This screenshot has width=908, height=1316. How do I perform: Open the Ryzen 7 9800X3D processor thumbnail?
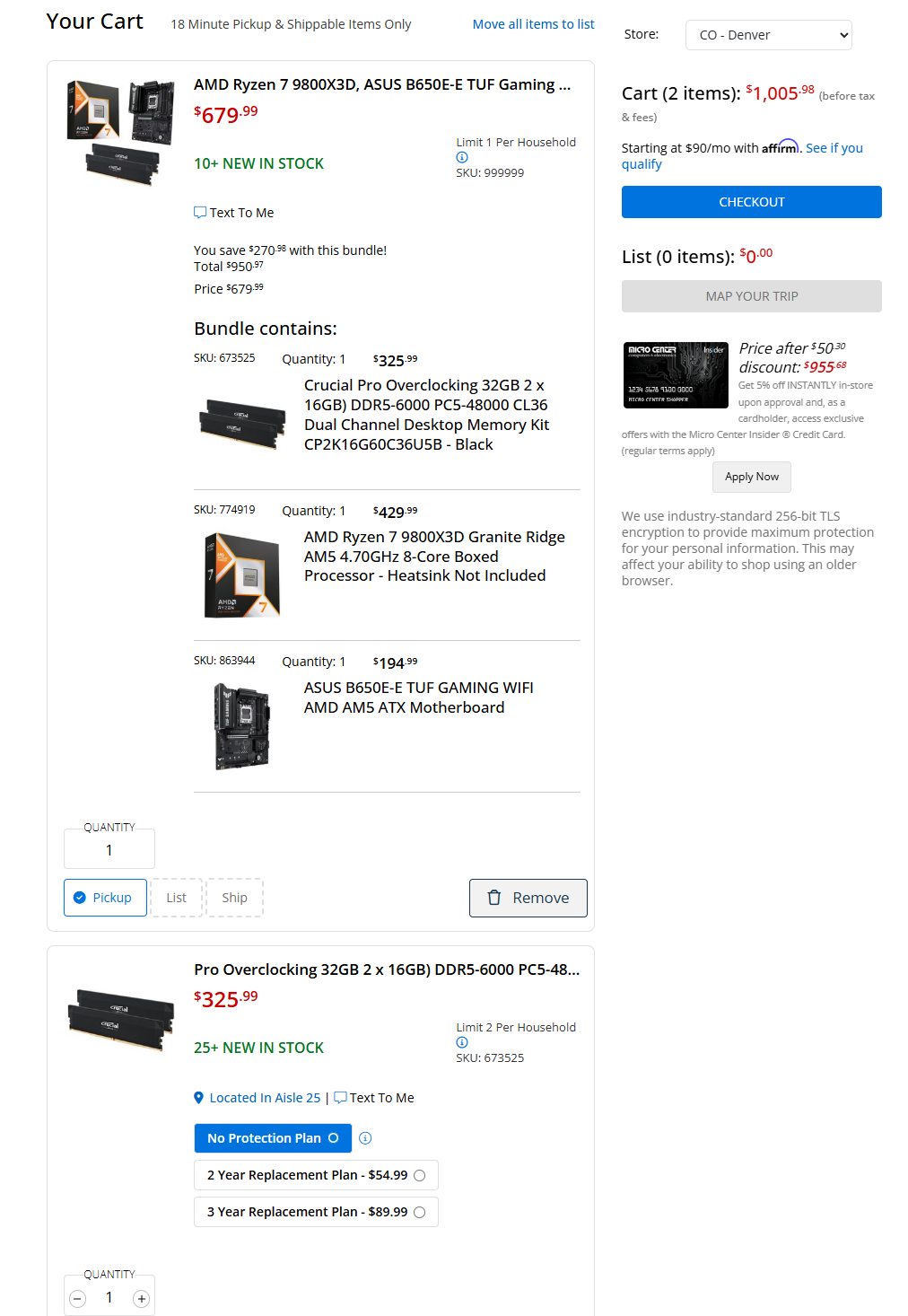point(242,575)
